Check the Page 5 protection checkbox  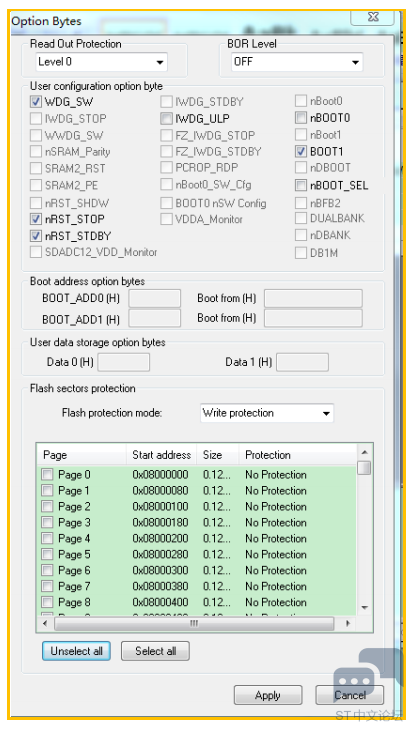47,554
